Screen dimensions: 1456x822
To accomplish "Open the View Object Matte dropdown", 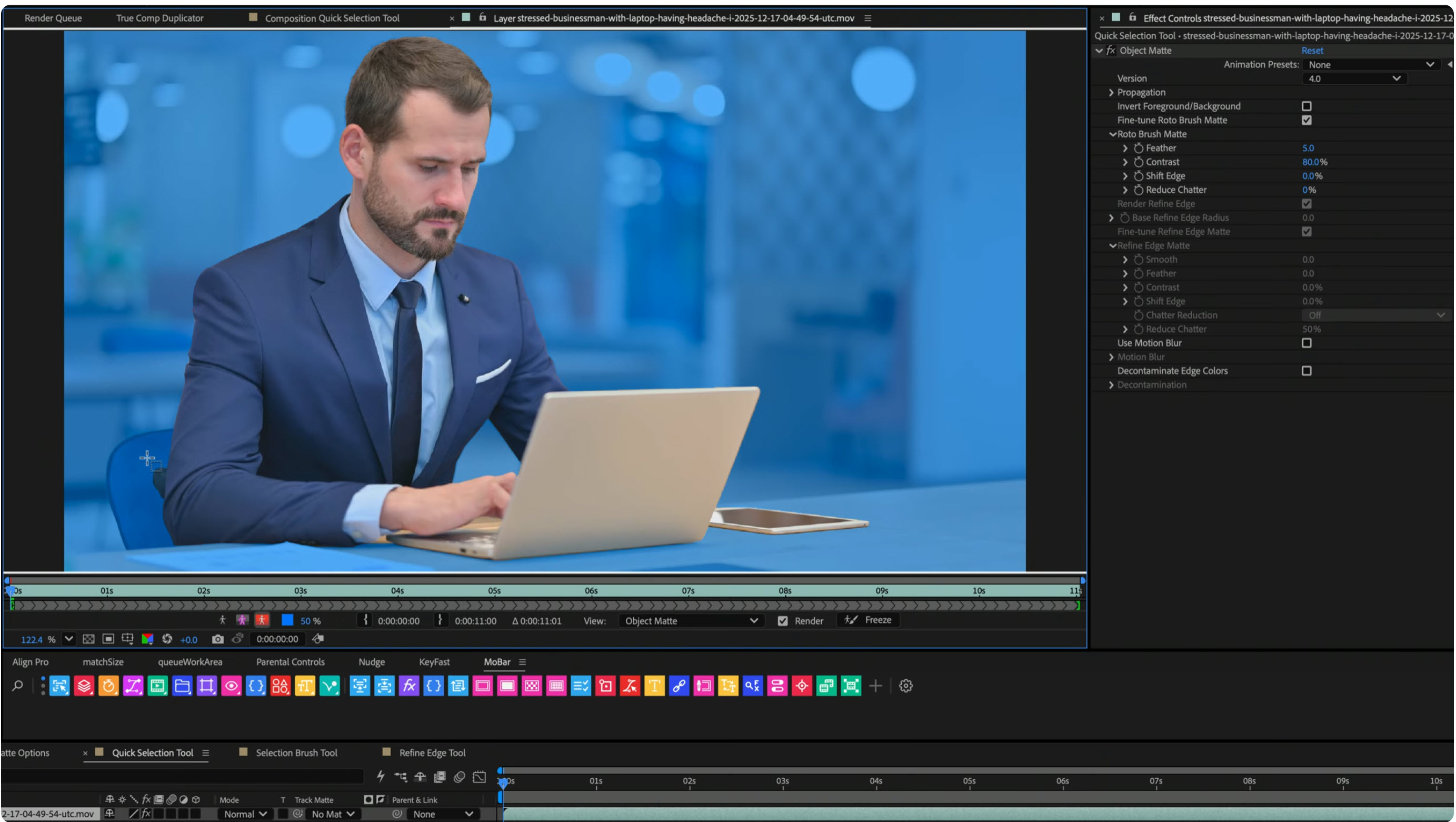I will pyautogui.click(x=691, y=621).
